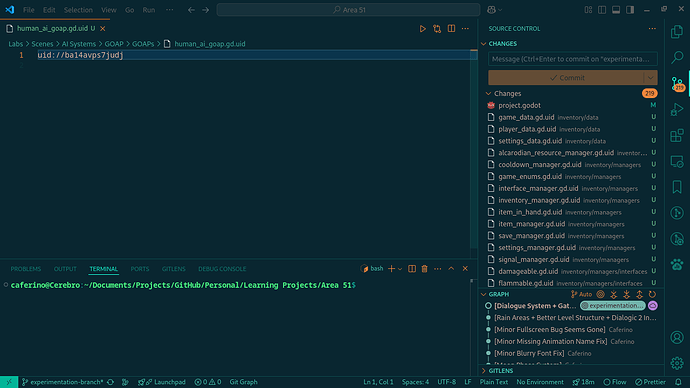Open the Bookmarks view icon
The image size is (690, 388).
[677, 187]
